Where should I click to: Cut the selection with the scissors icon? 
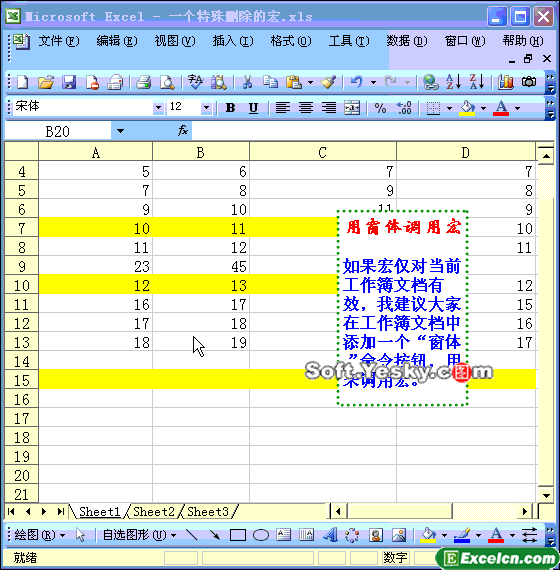(x=247, y=82)
